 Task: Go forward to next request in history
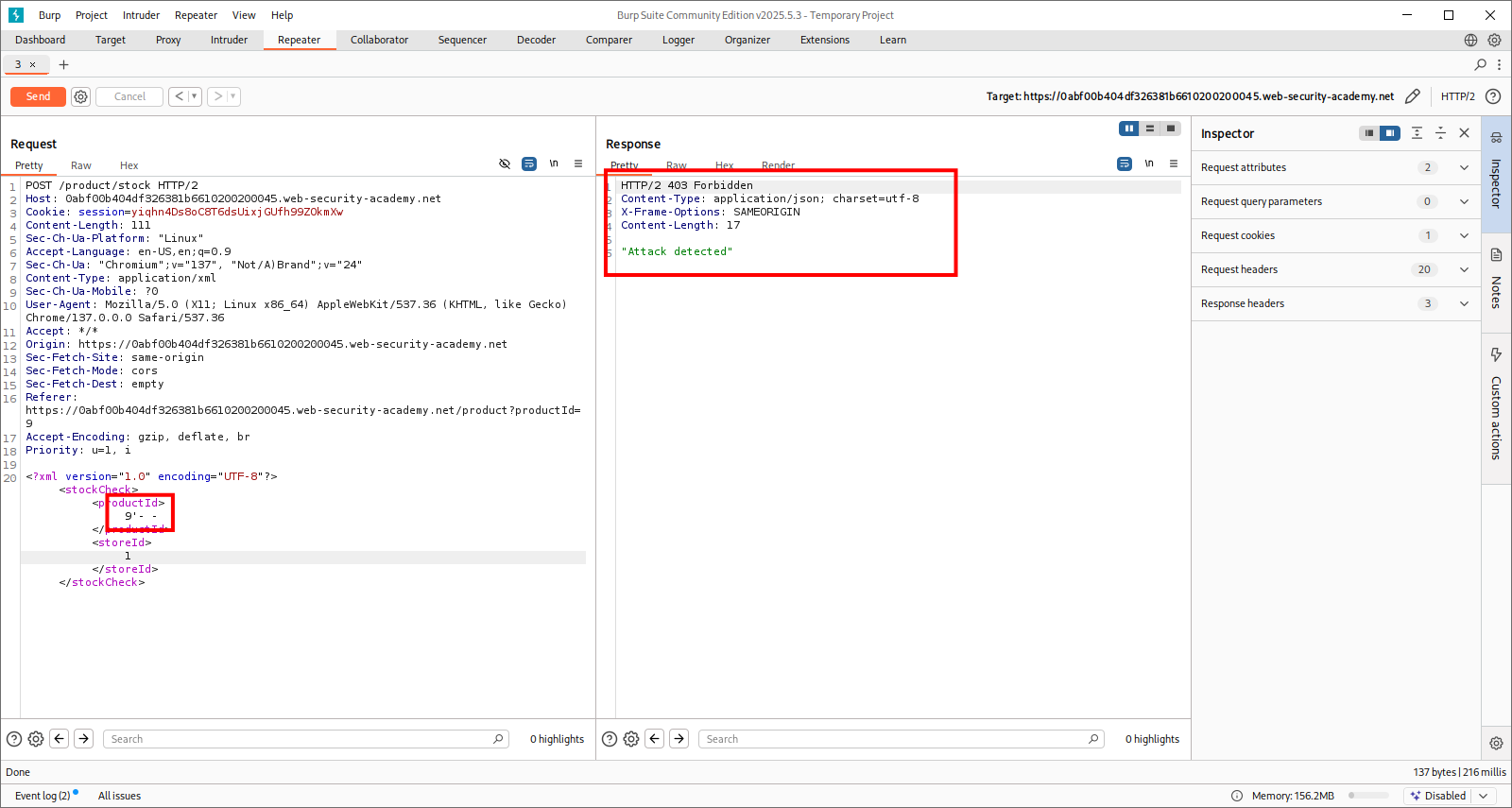coord(217,96)
